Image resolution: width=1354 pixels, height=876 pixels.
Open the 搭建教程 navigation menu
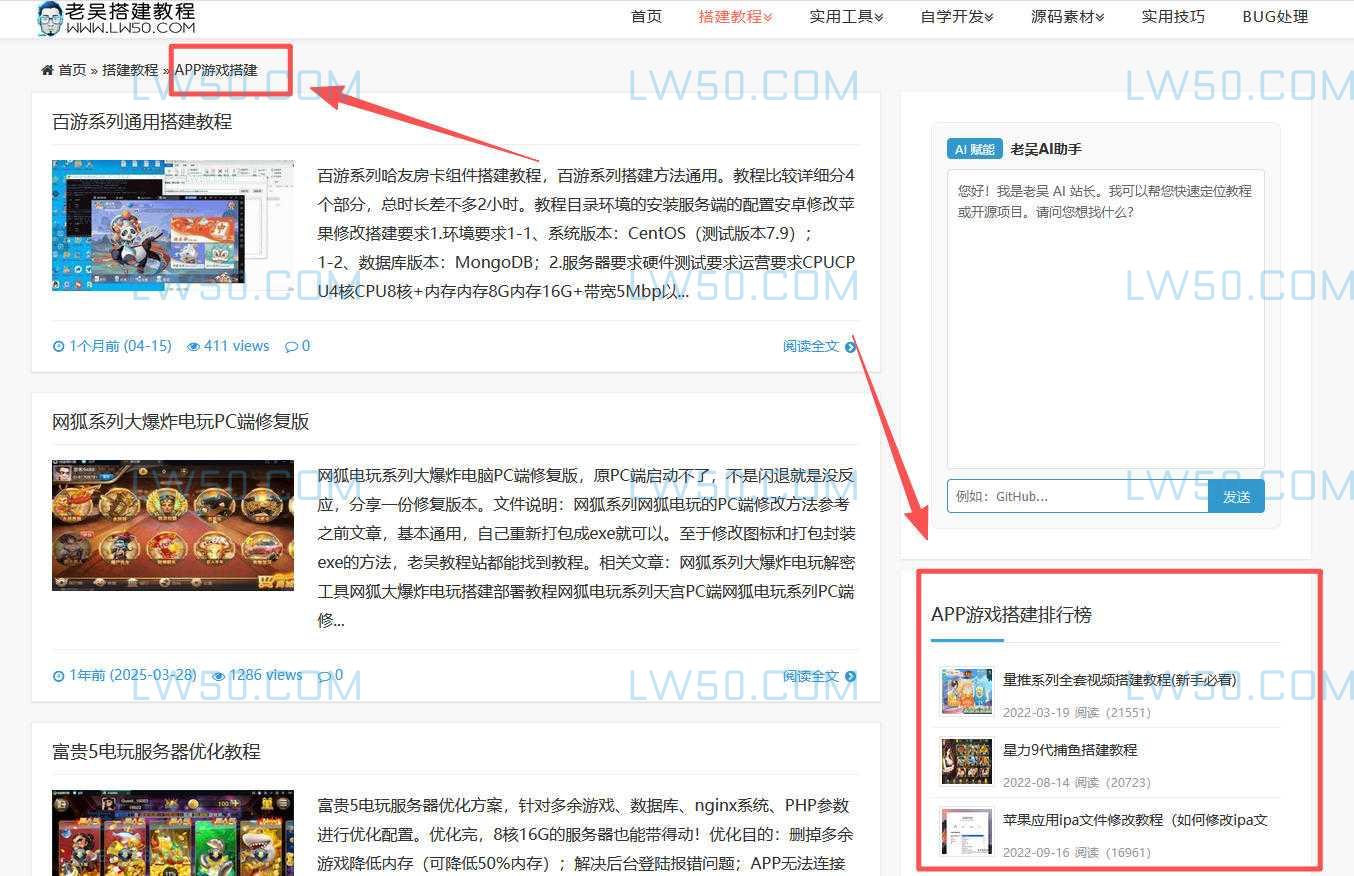tap(735, 16)
